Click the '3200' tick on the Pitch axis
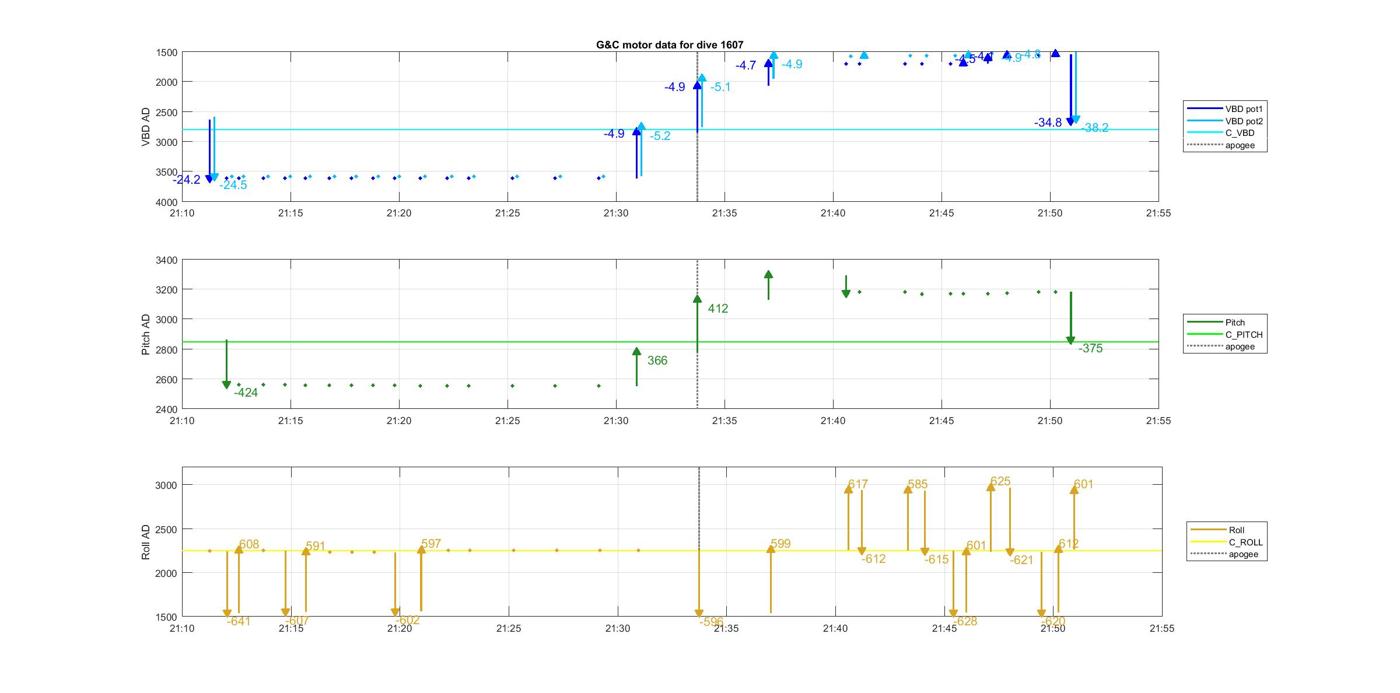1400x693 pixels. click(x=167, y=290)
